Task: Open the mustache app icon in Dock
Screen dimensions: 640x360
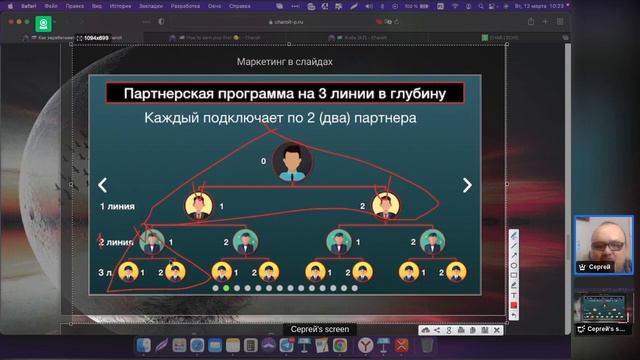Action: click(269, 345)
